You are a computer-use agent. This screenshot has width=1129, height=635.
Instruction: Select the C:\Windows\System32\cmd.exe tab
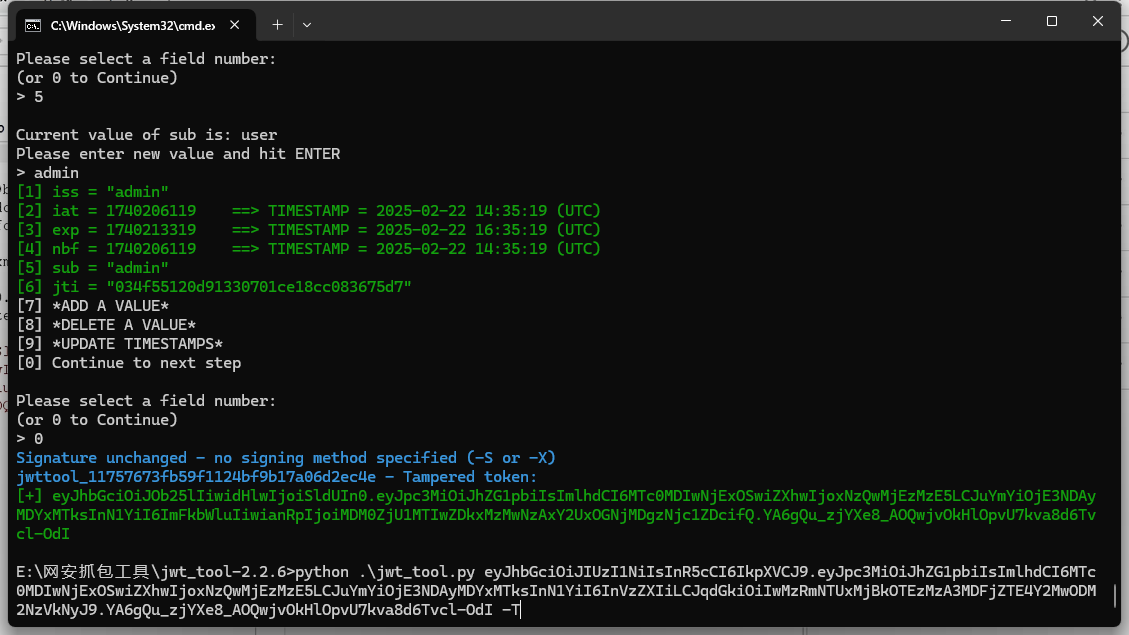point(130,24)
